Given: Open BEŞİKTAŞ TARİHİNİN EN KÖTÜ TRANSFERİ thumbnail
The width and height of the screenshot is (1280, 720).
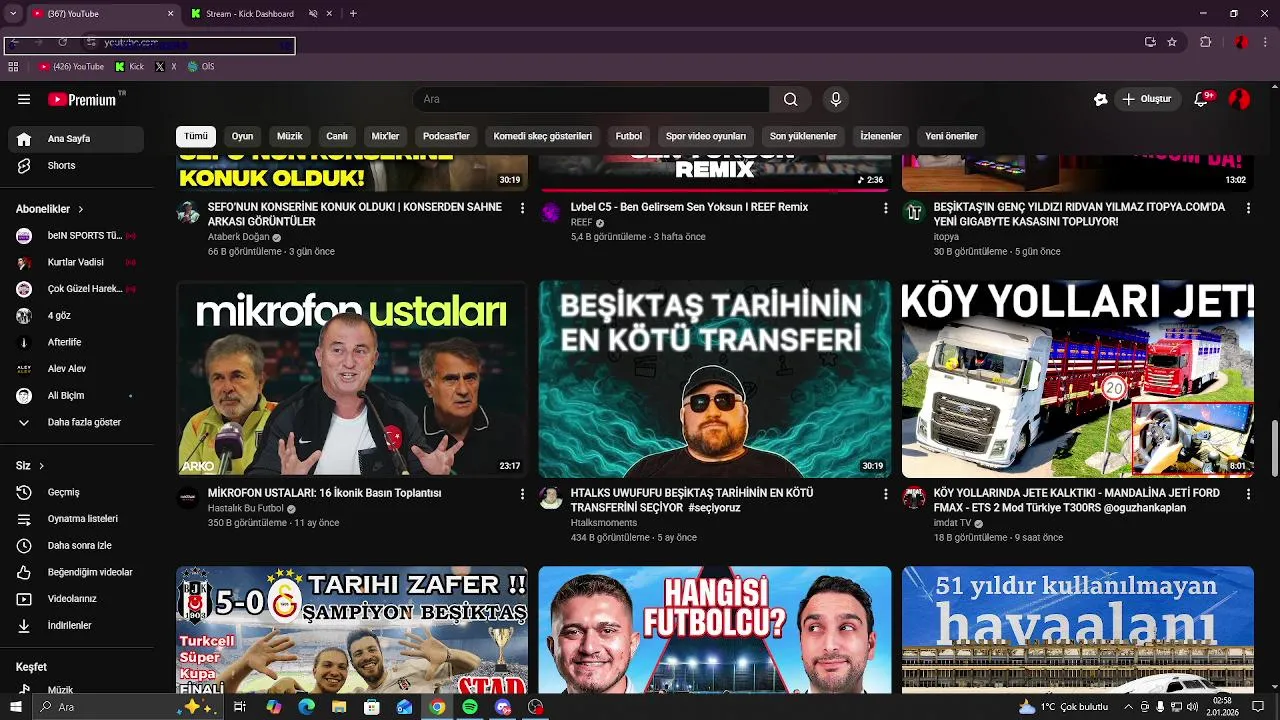Looking at the screenshot, I should coord(715,378).
